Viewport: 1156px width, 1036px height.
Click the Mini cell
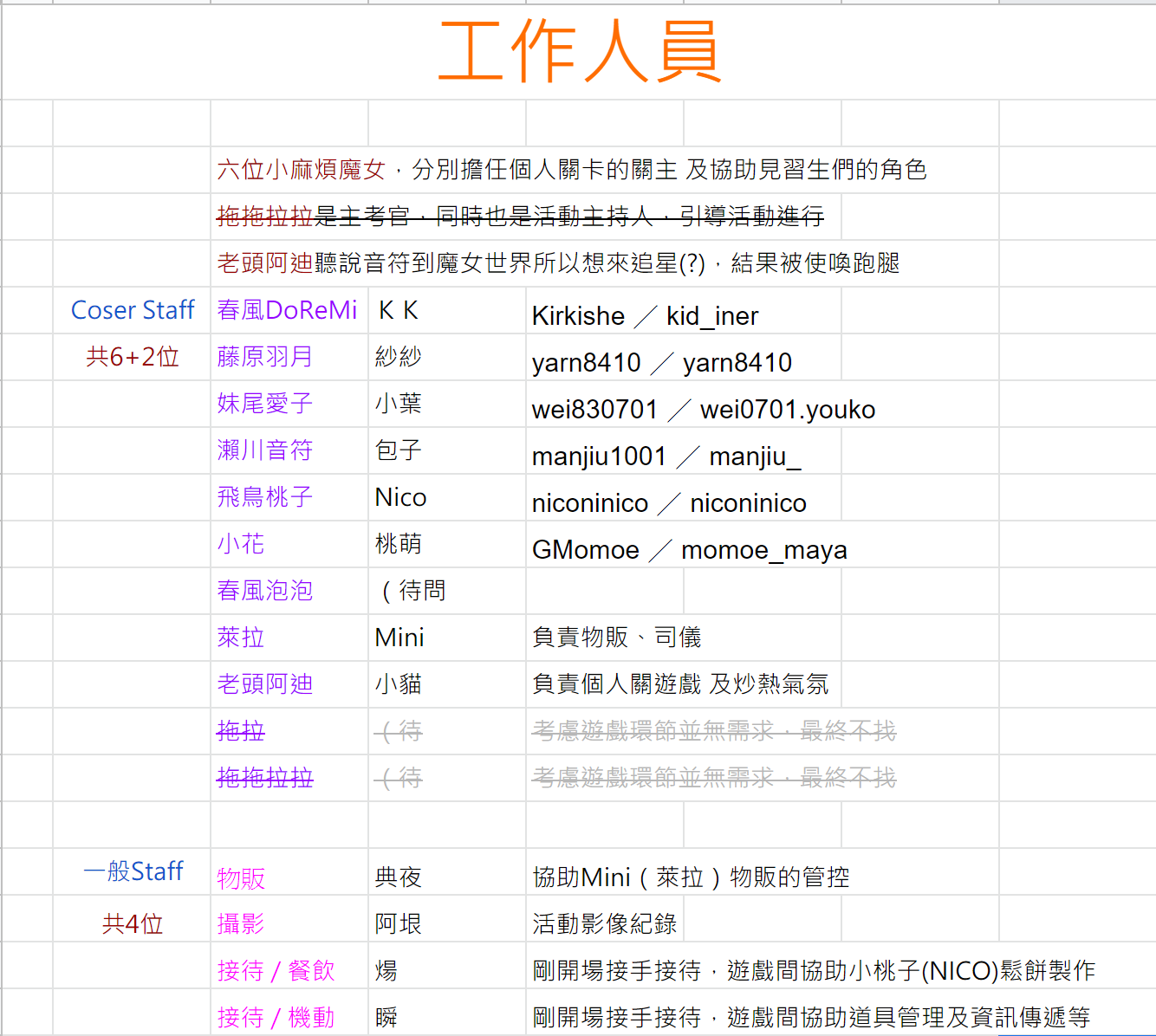point(447,638)
